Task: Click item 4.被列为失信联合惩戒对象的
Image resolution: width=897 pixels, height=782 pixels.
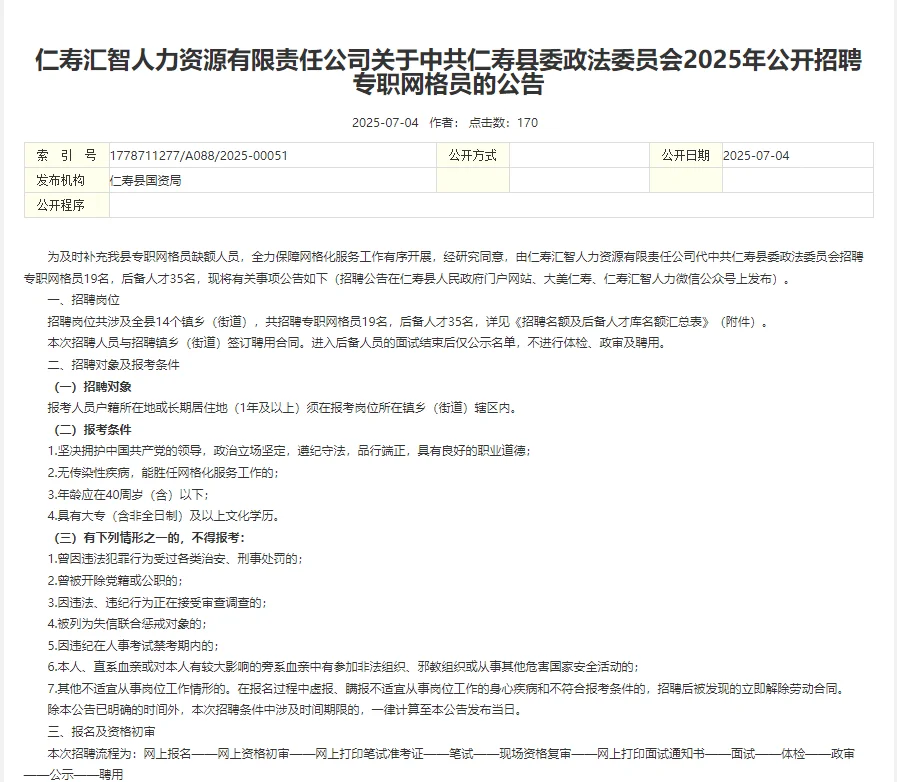Action: tap(128, 624)
